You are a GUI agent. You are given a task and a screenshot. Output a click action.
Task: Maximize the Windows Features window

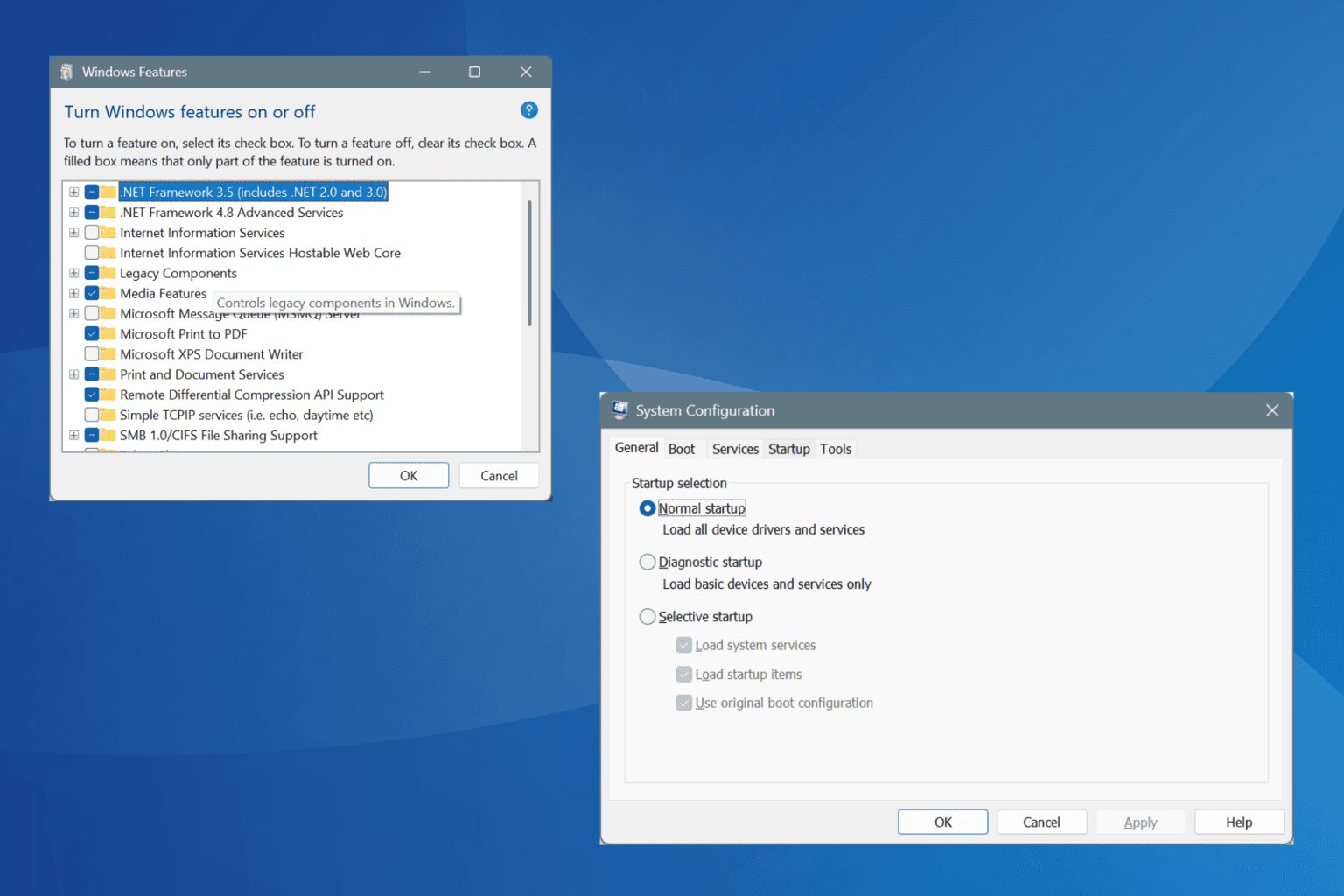[x=474, y=72]
